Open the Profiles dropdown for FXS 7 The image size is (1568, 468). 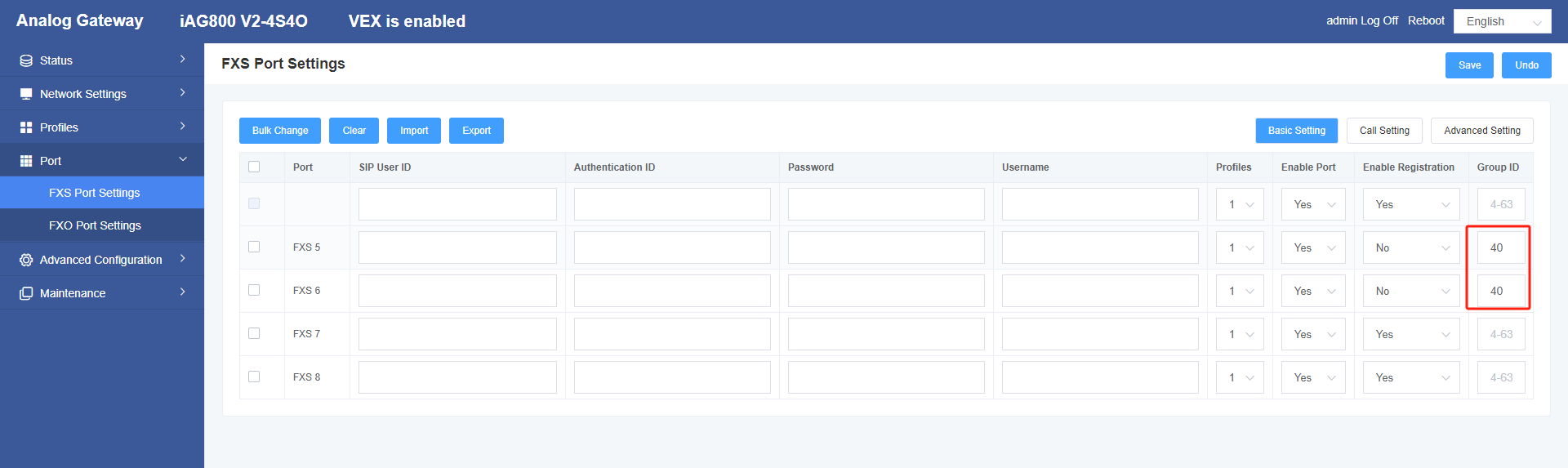pos(1240,334)
